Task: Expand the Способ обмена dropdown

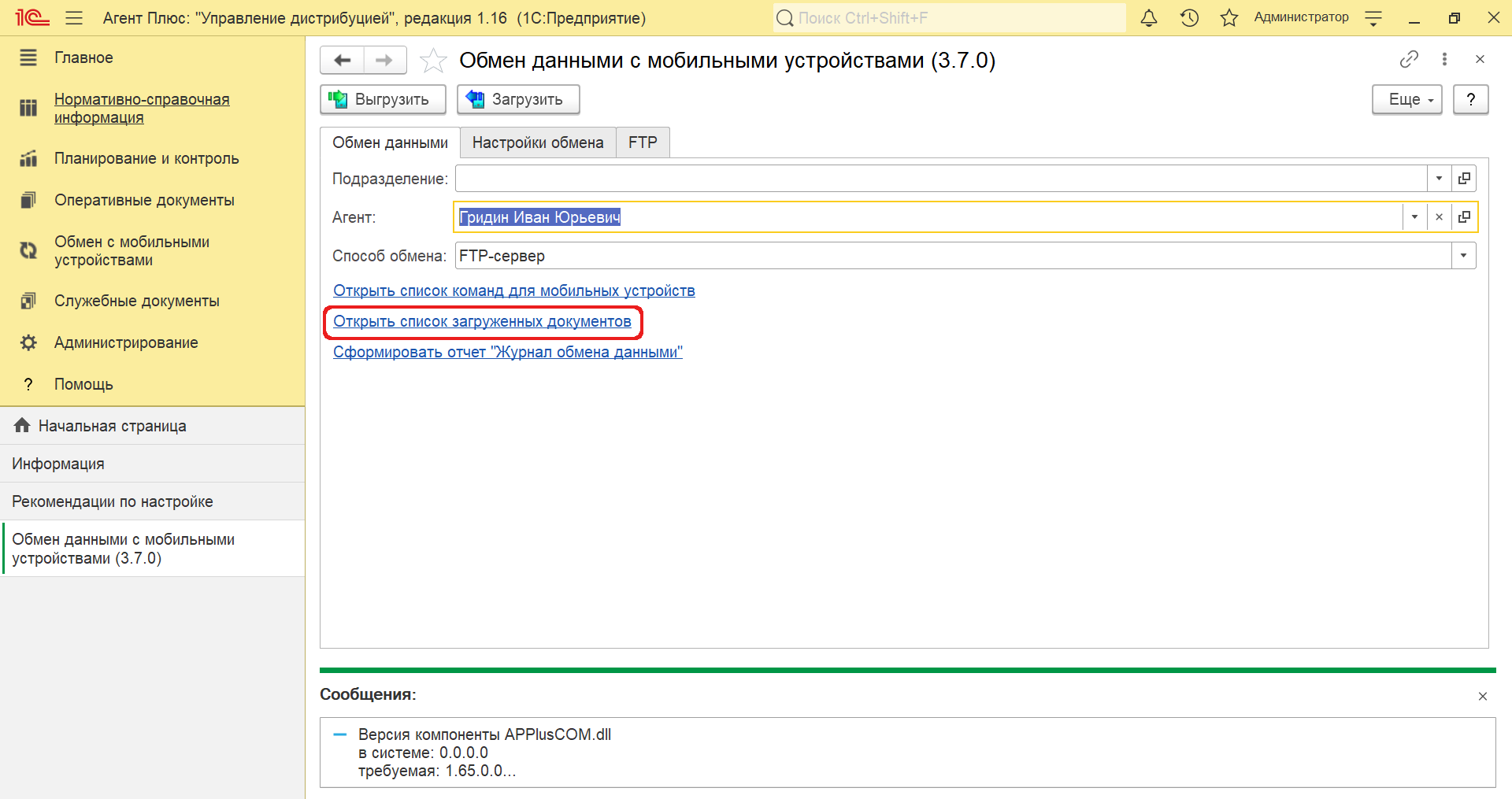Action: [1463, 256]
